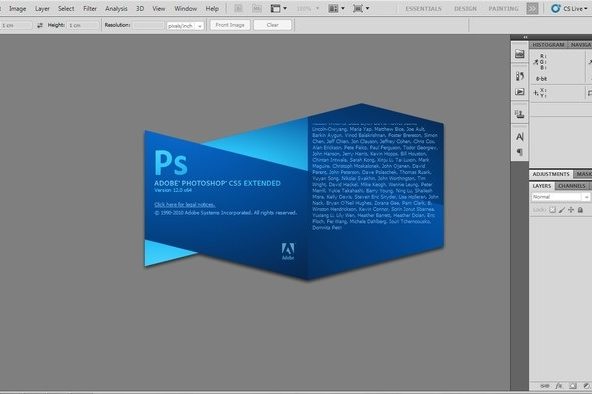This screenshot has width=592, height=394.
Task: Collapse the panel dock with double arrows
Action: [525, 37]
